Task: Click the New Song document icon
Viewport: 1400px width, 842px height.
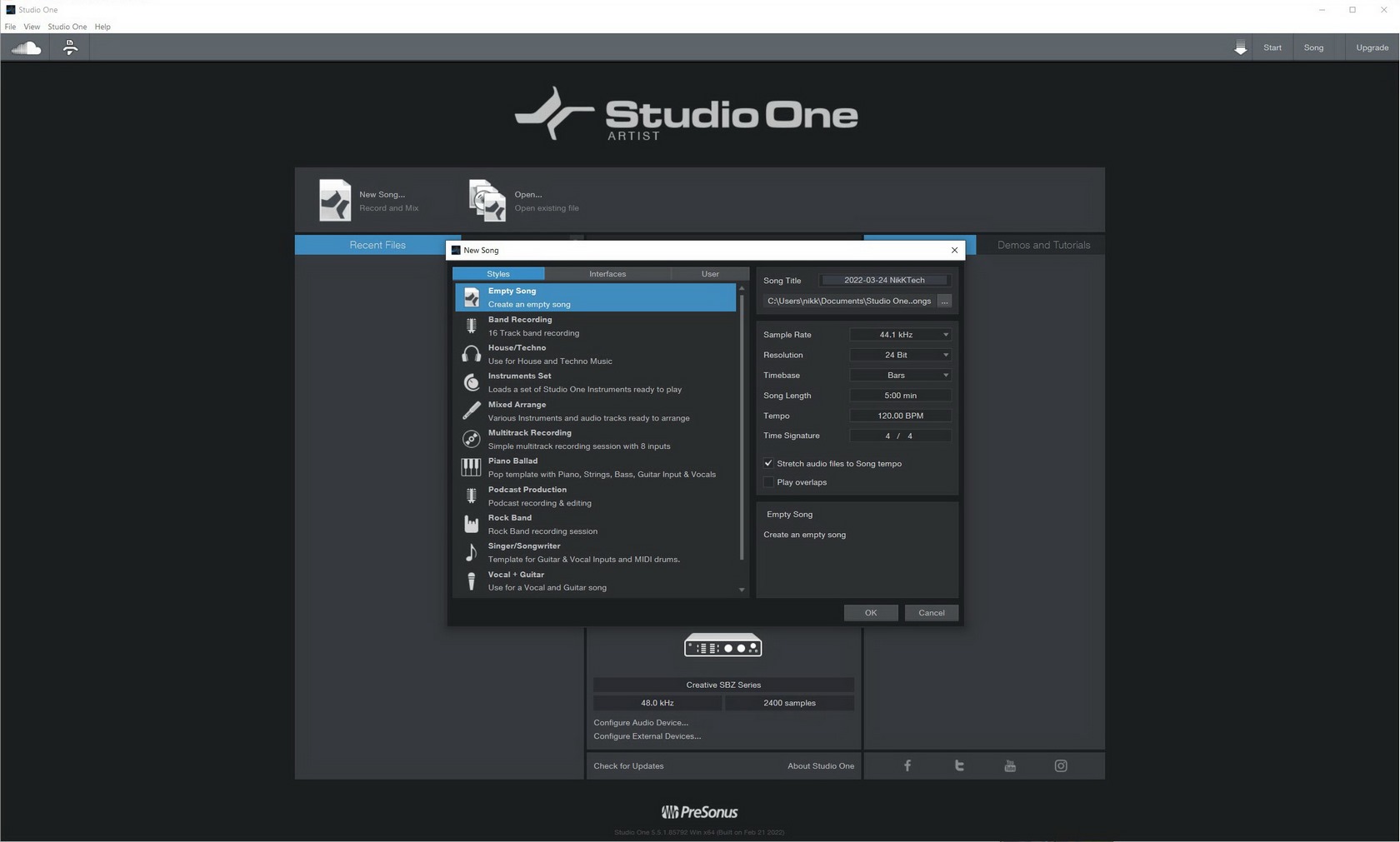Action: click(x=335, y=201)
